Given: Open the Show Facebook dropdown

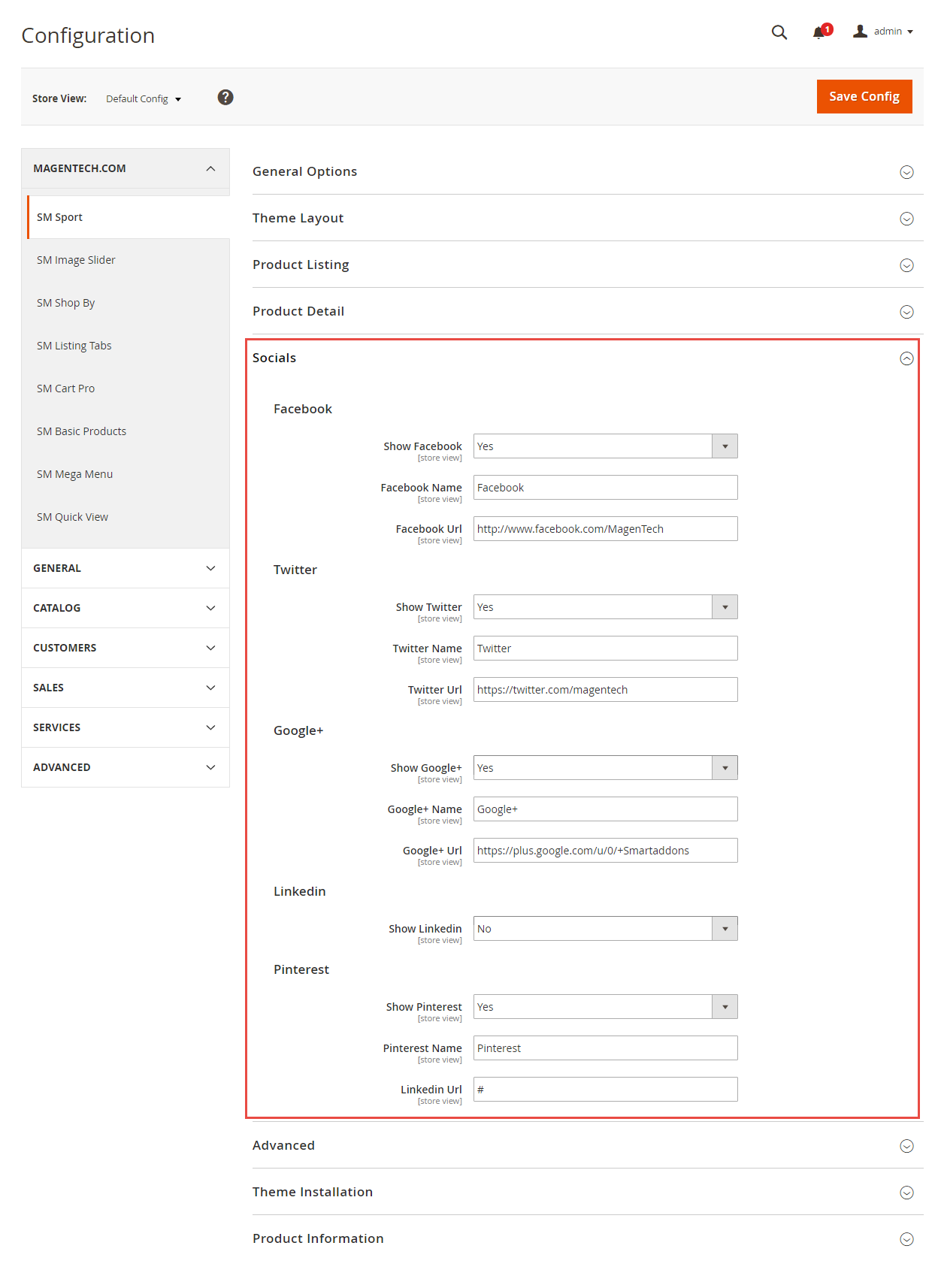Looking at the screenshot, I should (x=605, y=446).
